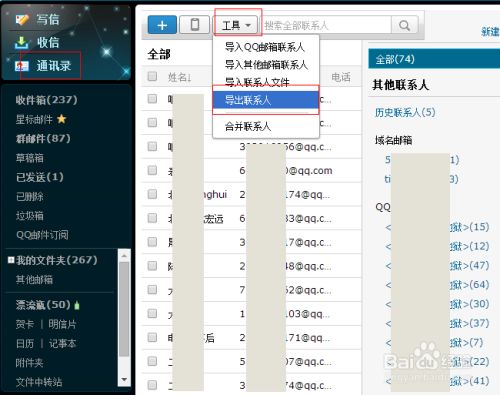Click sidebar scrollbar down arrow
This screenshot has height=395, width=500.
pyautogui.click(x=124, y=379)
